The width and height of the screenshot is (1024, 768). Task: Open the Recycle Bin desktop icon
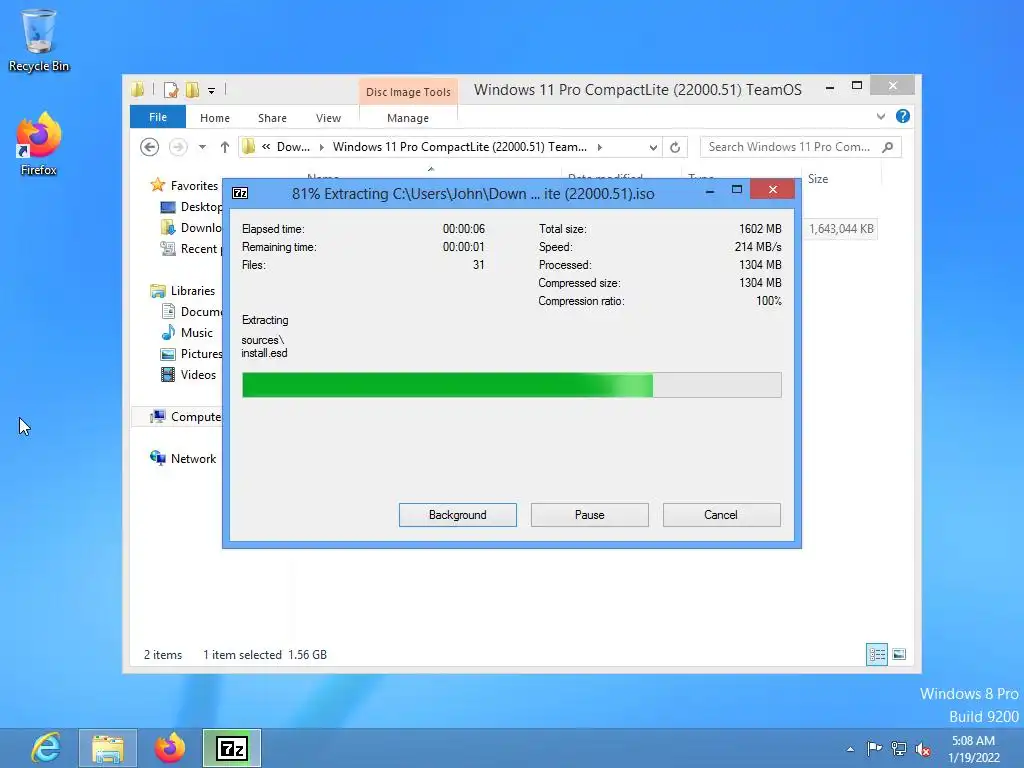[x=39, y=40]
